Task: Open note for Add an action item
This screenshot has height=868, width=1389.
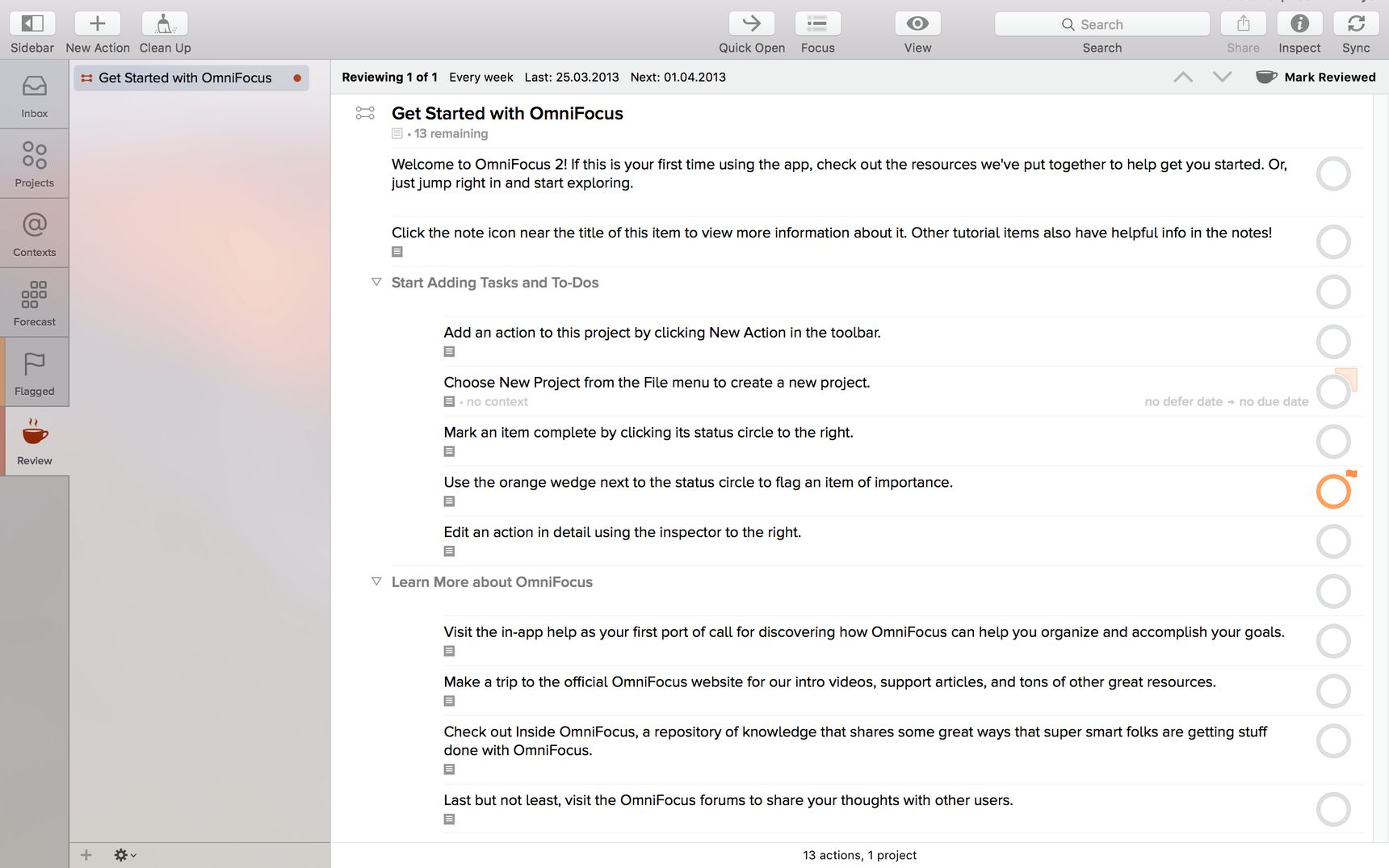Action: 449,352
